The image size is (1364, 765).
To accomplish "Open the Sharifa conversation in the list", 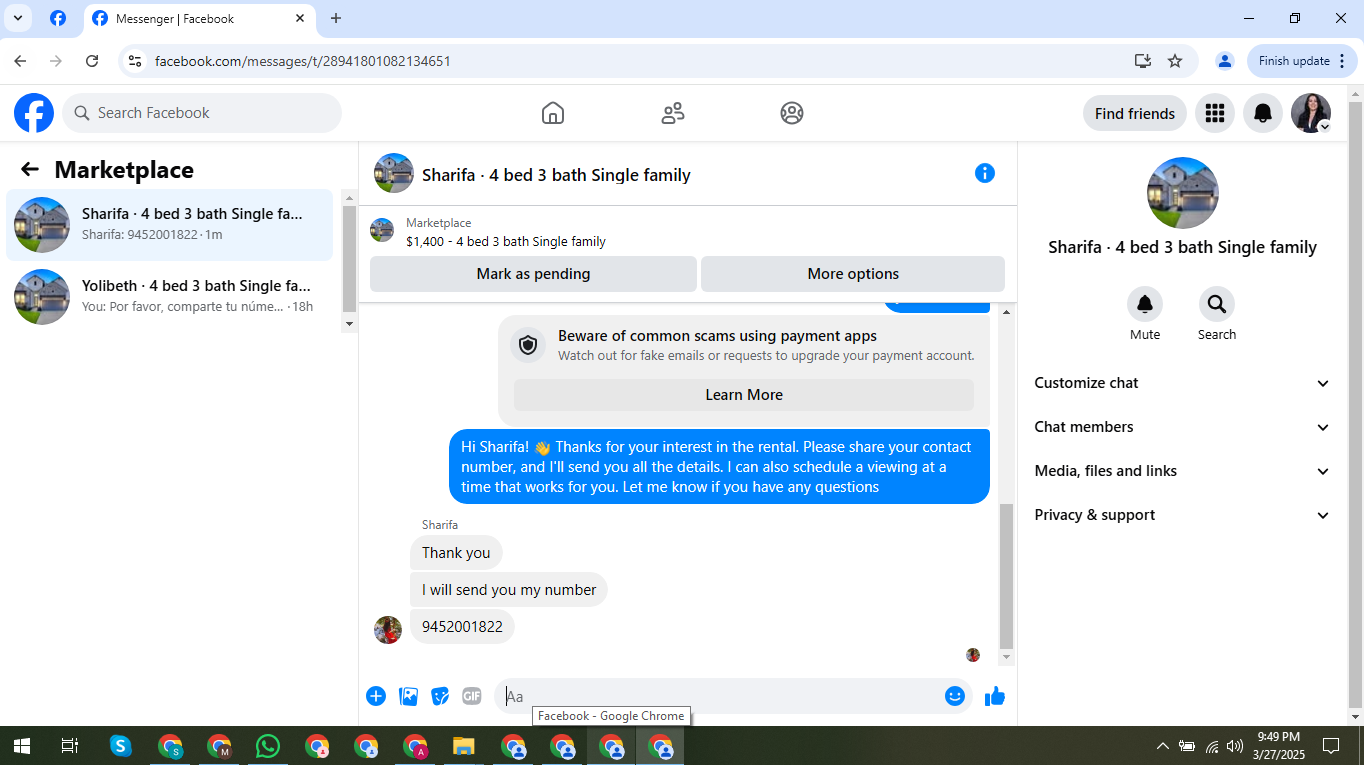I will pyautogui.click(x=170, y=225).
